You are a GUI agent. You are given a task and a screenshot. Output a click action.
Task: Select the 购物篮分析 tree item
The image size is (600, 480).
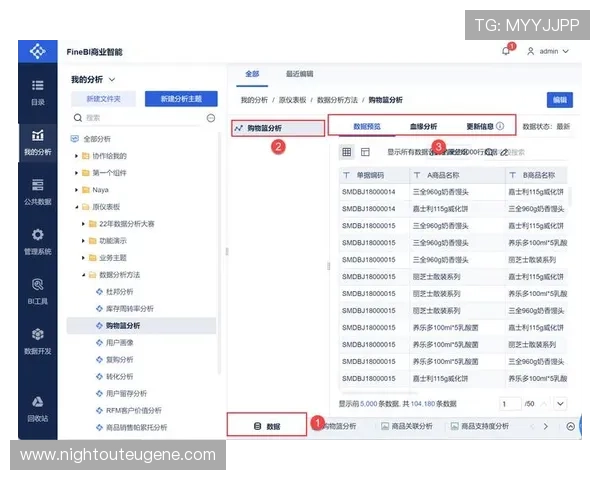[x=141, y=326]
